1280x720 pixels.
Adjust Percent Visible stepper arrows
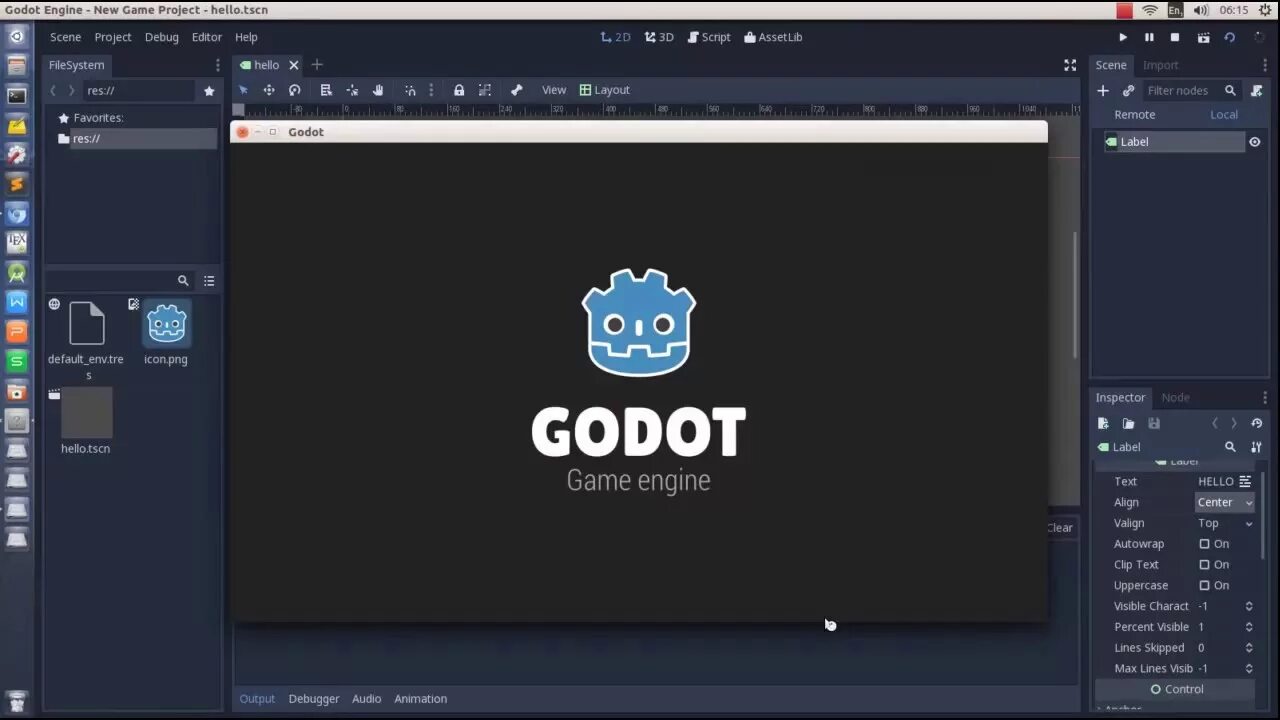(1249, 627)
